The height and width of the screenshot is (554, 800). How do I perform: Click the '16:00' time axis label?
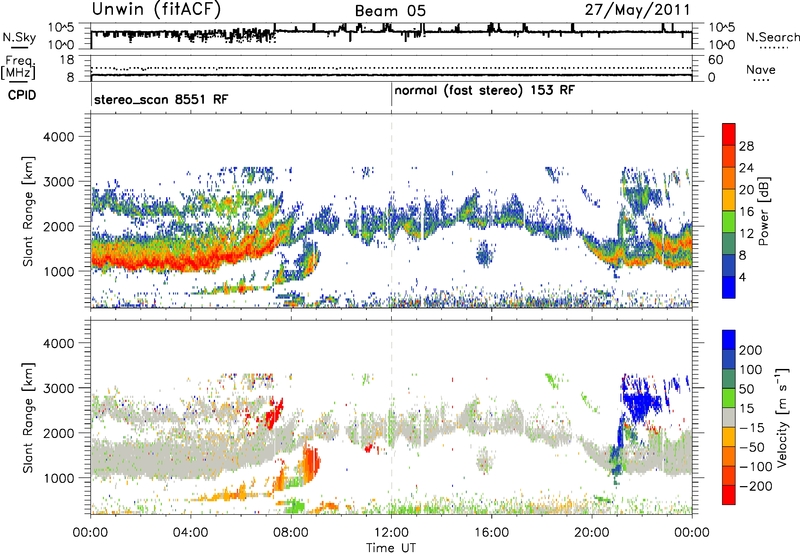(491, 533)
